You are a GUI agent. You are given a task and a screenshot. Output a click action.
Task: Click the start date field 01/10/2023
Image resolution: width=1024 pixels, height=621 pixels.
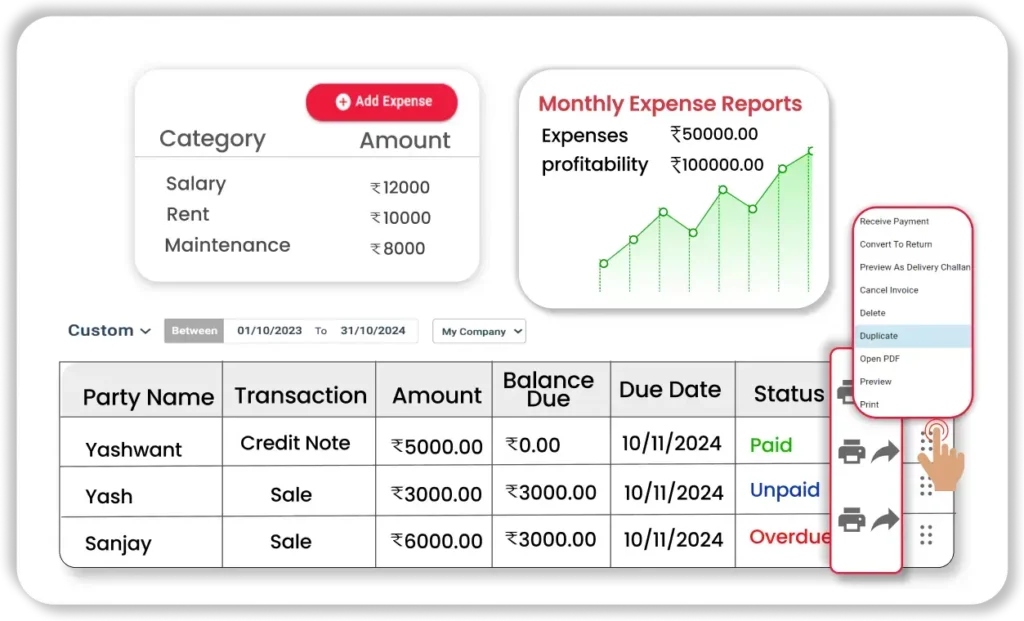267,331
